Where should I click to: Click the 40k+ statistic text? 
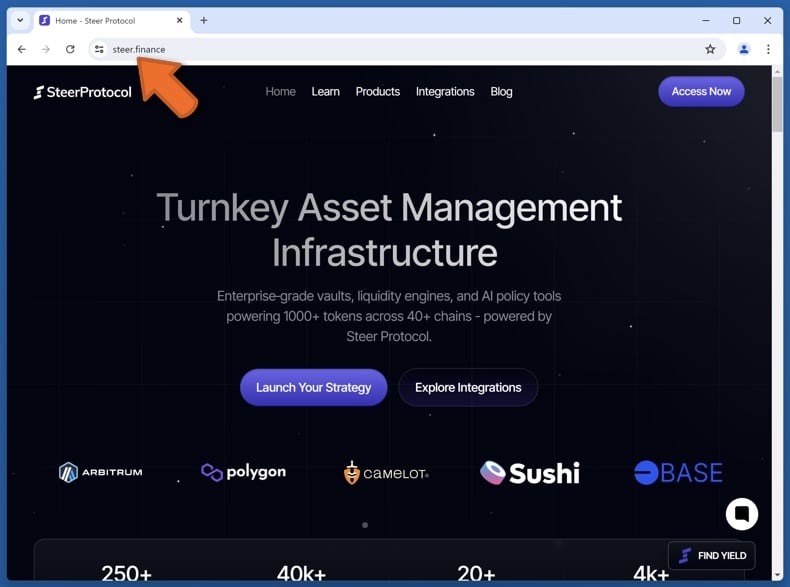click(301, 573)
